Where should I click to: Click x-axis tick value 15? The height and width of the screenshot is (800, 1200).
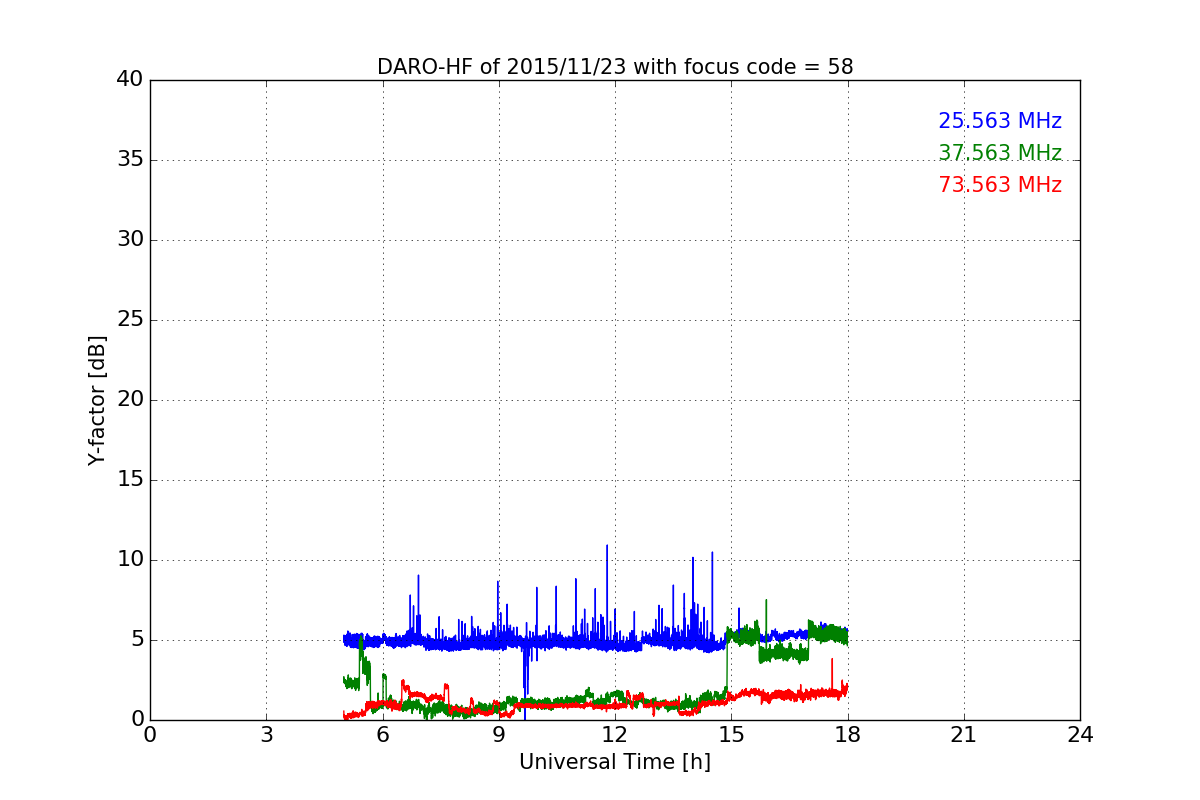tap(731, 734)
